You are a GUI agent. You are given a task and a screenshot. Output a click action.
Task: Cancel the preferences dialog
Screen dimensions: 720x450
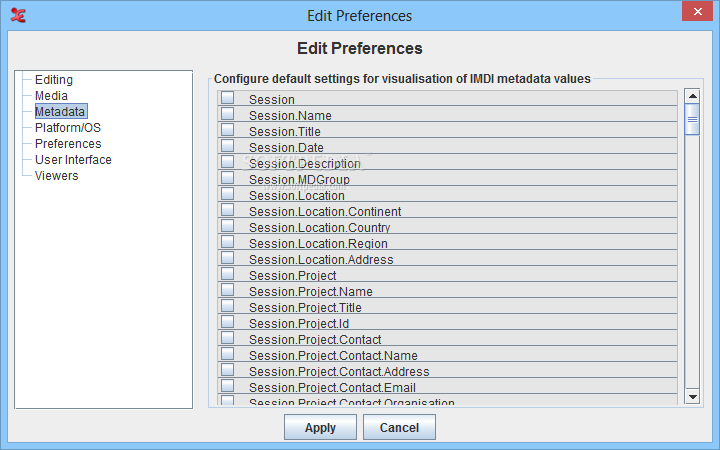pos(399,428)
